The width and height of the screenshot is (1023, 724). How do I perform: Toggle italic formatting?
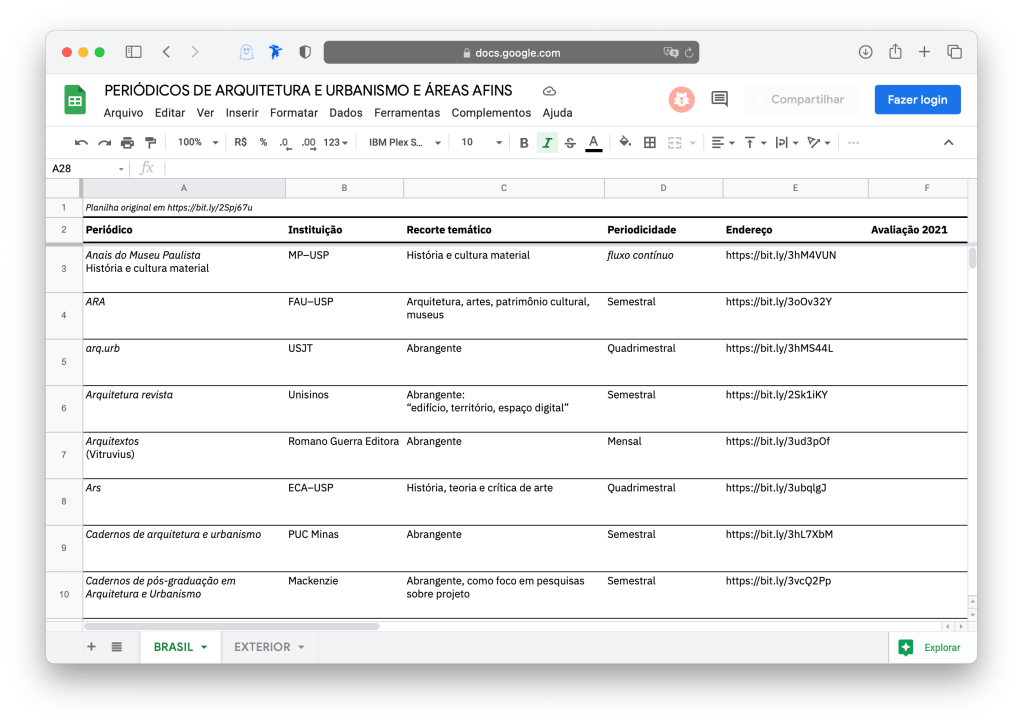pyautogui.click(x=547, y=143)
